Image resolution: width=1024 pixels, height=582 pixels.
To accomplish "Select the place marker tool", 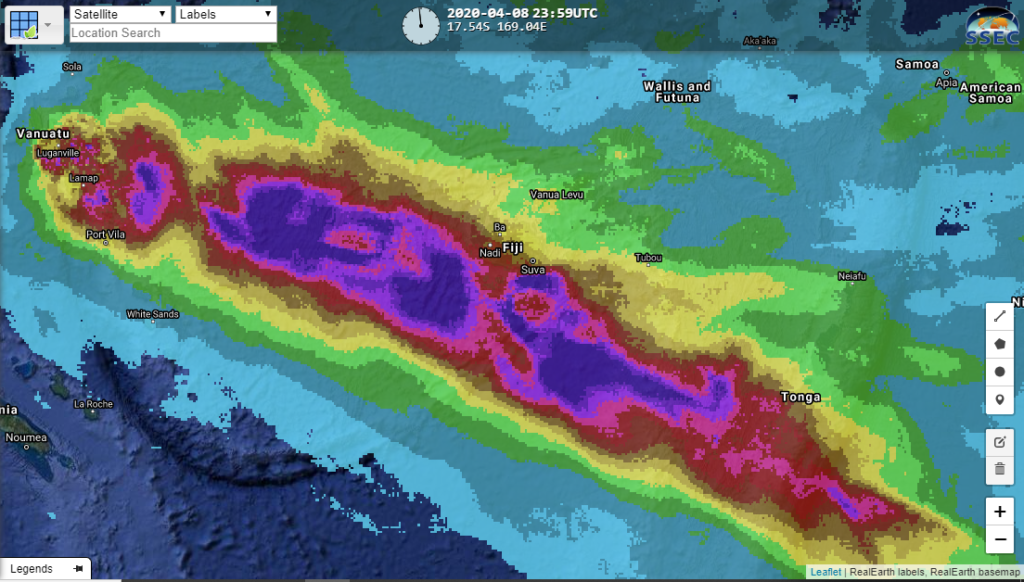I will click(x=1000, y=400).
